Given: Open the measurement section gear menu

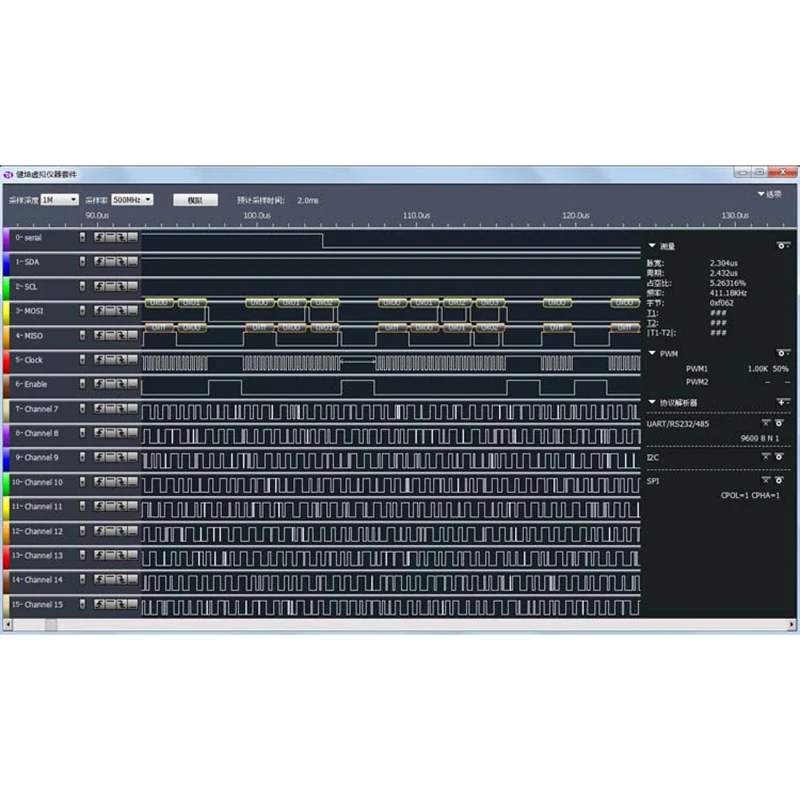Looking at the screenshot, I should tap(783, 246).
